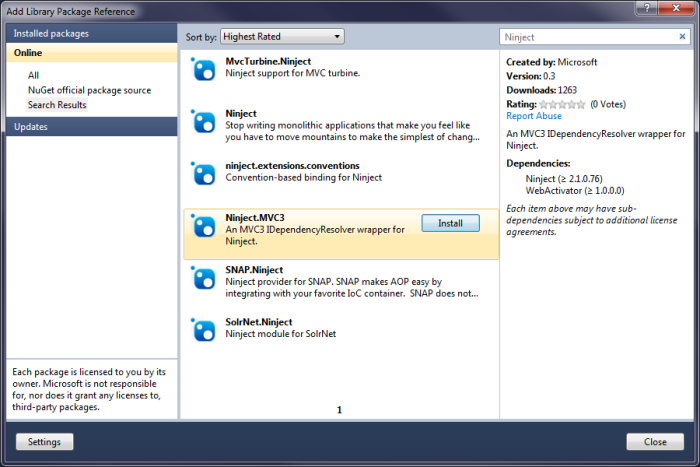
Task: Select the Online section
Action: coord(92,53)
